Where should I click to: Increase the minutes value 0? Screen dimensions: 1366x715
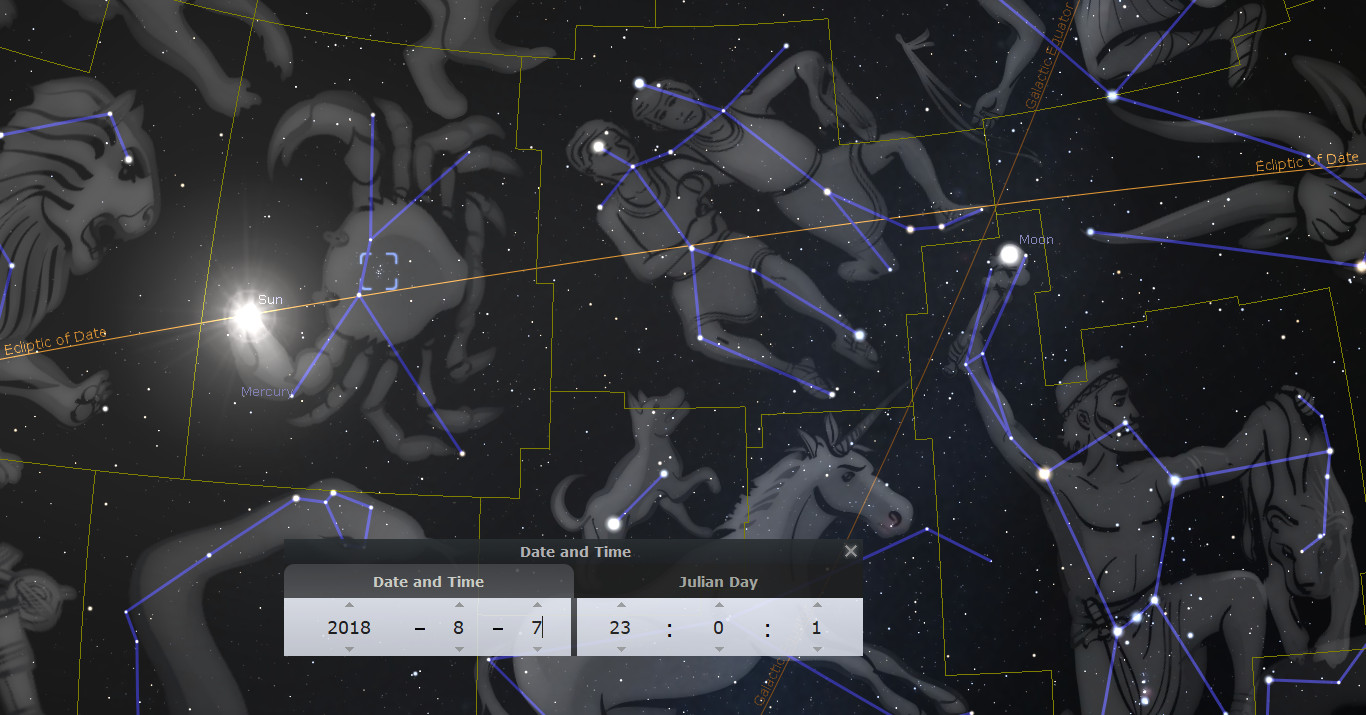(x=719, y=605)
